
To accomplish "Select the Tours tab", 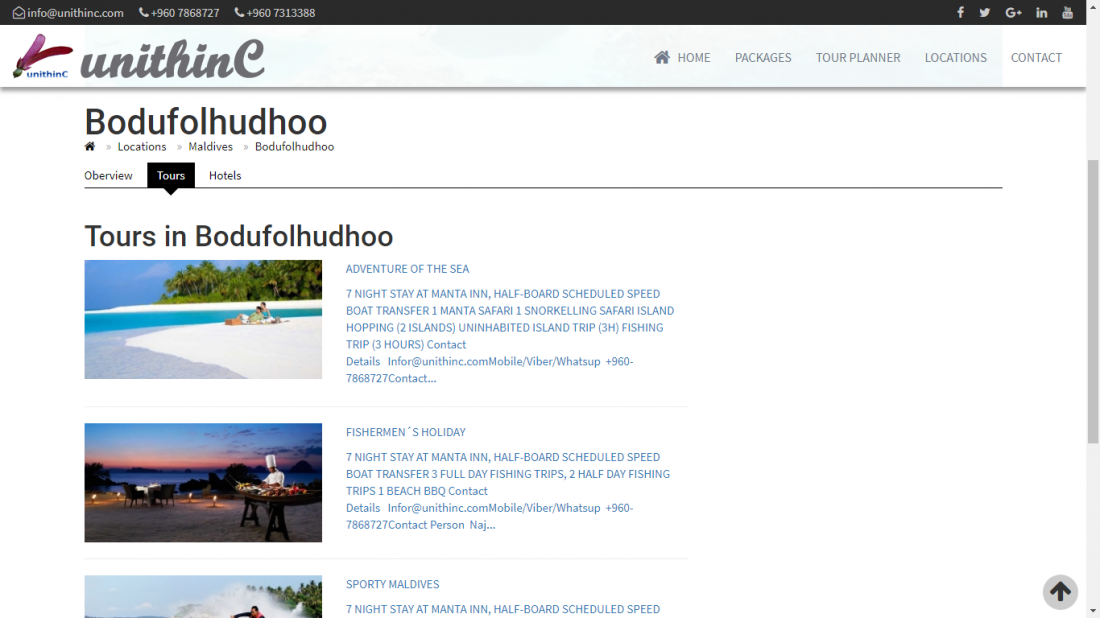I will (170, 175).
